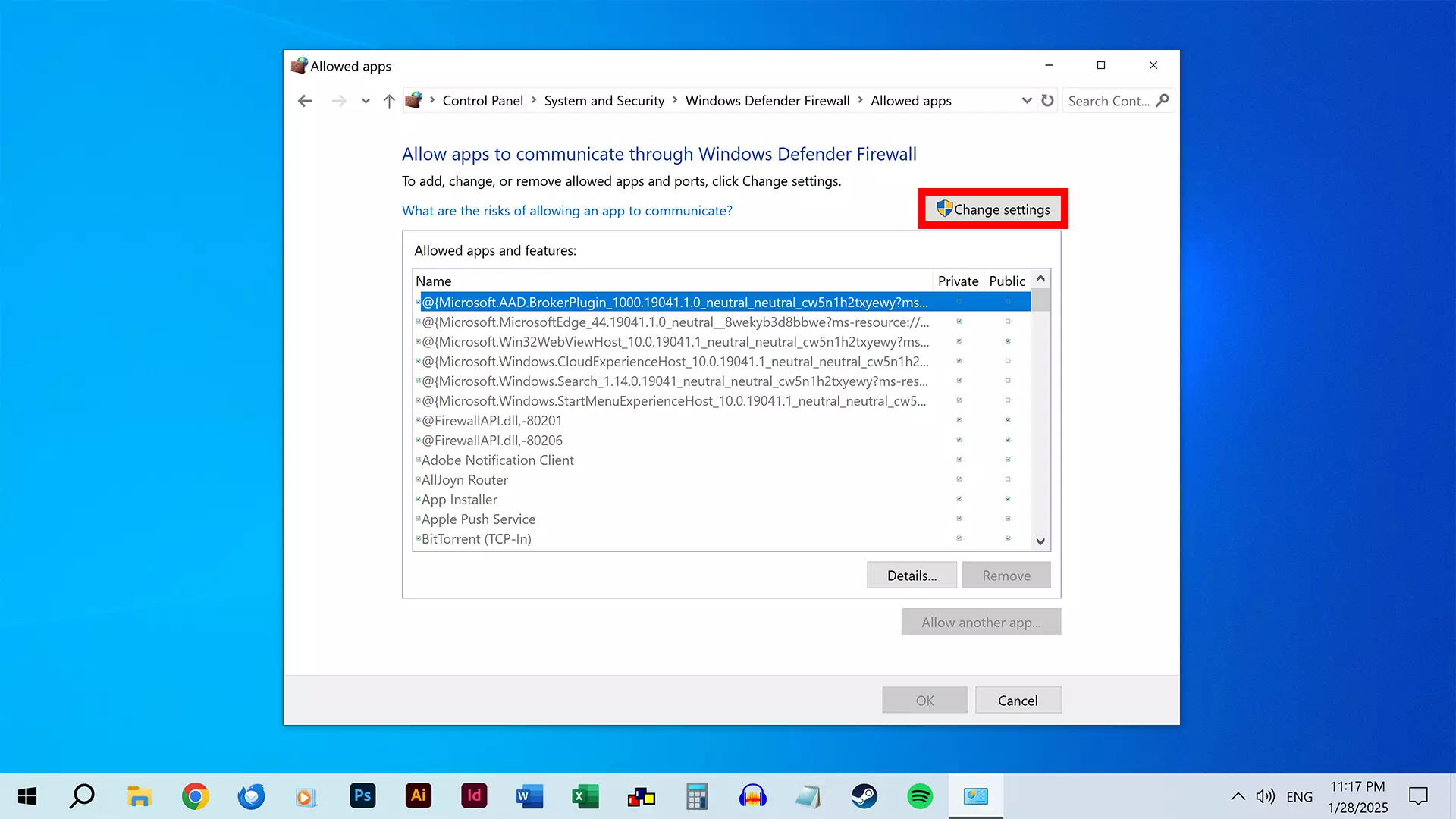Image resolution: width=1456 pixels, height=819 pixels.
Task: Toggle Public checkbox for Adobe Notification Client
Action: (1008, 460)
